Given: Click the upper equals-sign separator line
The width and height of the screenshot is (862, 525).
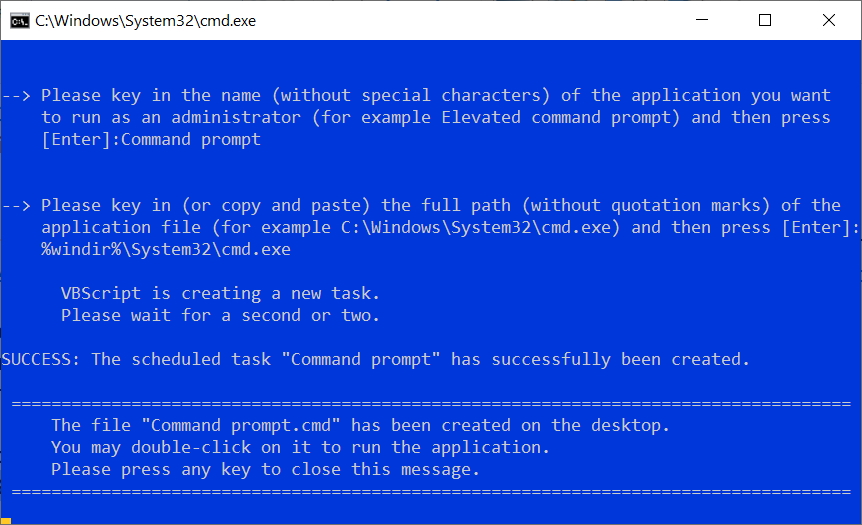Looking at the screenshot, I should click(431, 404).
